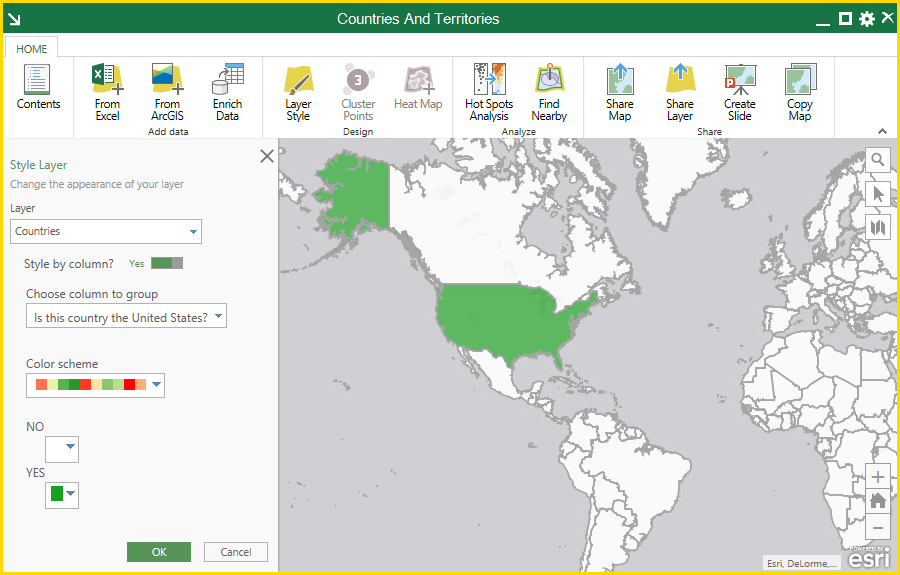Screen dimensions: 900x575
Task: Add data From ArcGIS
Action: click(167, 79)
